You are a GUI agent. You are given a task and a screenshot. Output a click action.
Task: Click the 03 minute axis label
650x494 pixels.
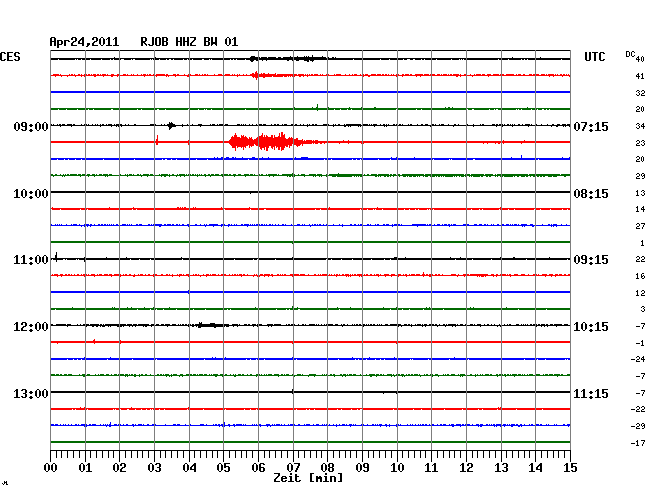pos(154,468)
